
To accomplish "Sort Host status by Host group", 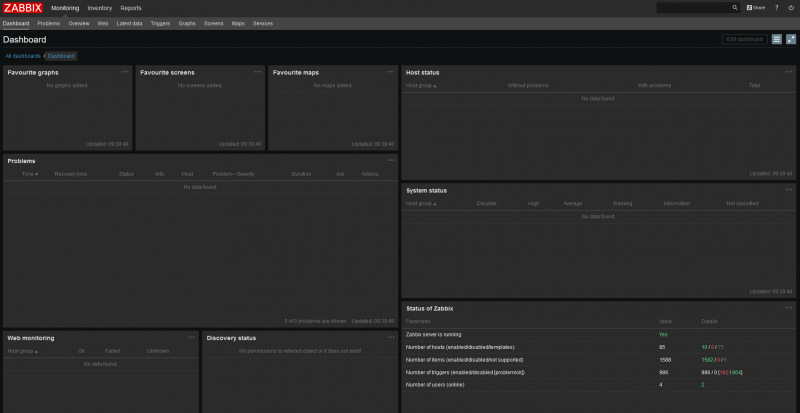I will [421, 86].
